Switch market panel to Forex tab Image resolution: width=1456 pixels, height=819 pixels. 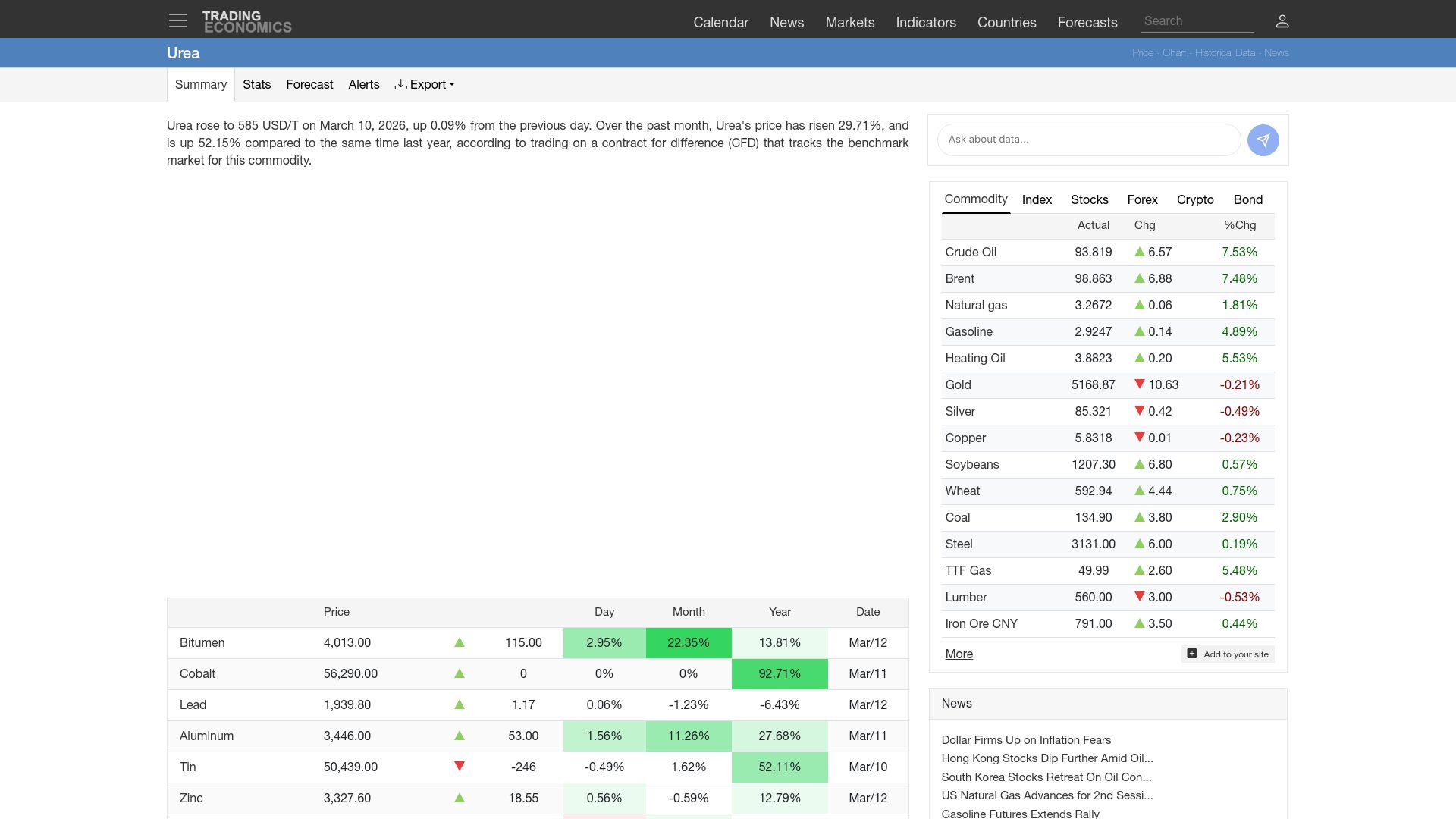point(1142,199)
